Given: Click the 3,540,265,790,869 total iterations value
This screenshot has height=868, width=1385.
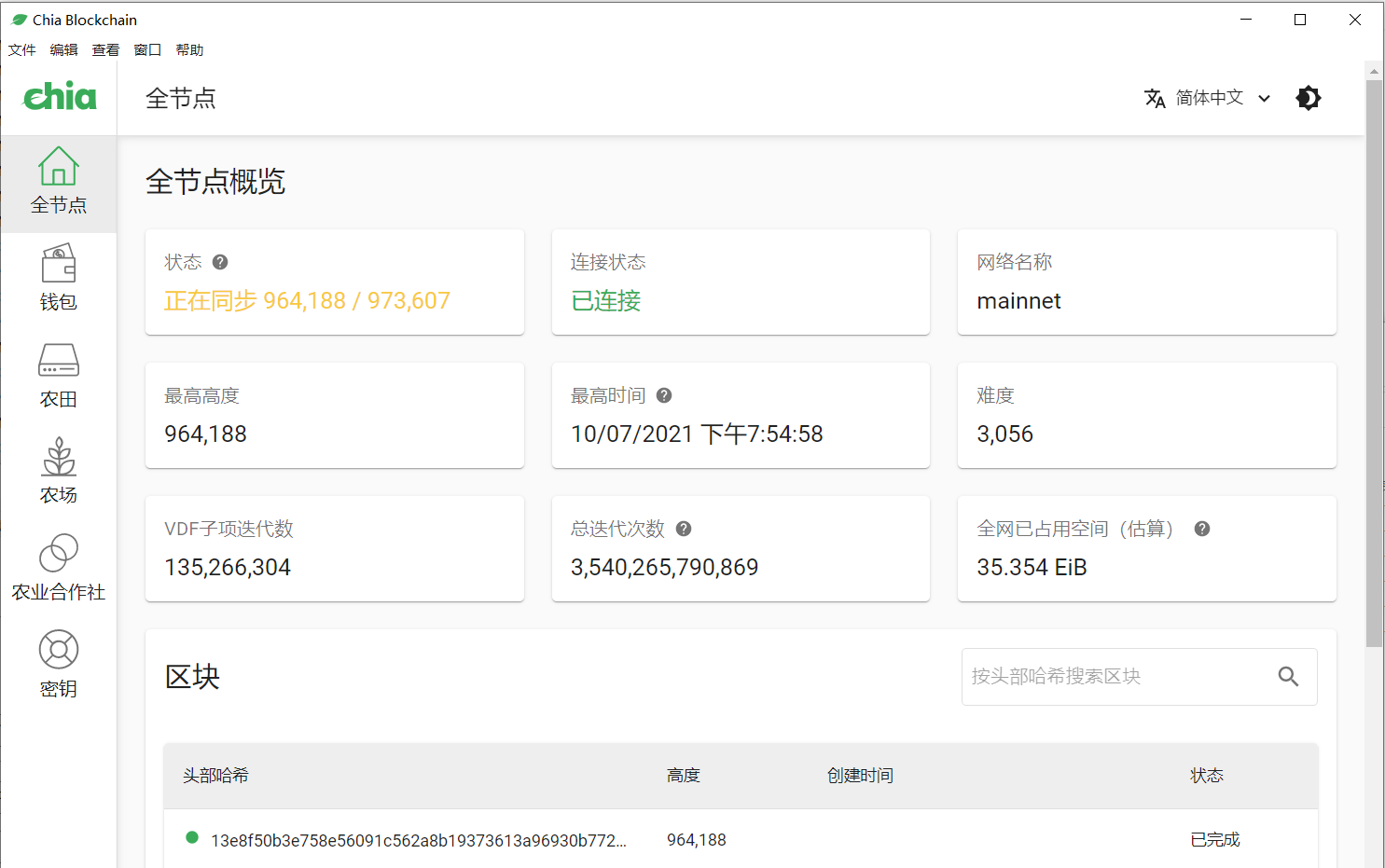Looking at the screenshot, I should click(665, 568).
